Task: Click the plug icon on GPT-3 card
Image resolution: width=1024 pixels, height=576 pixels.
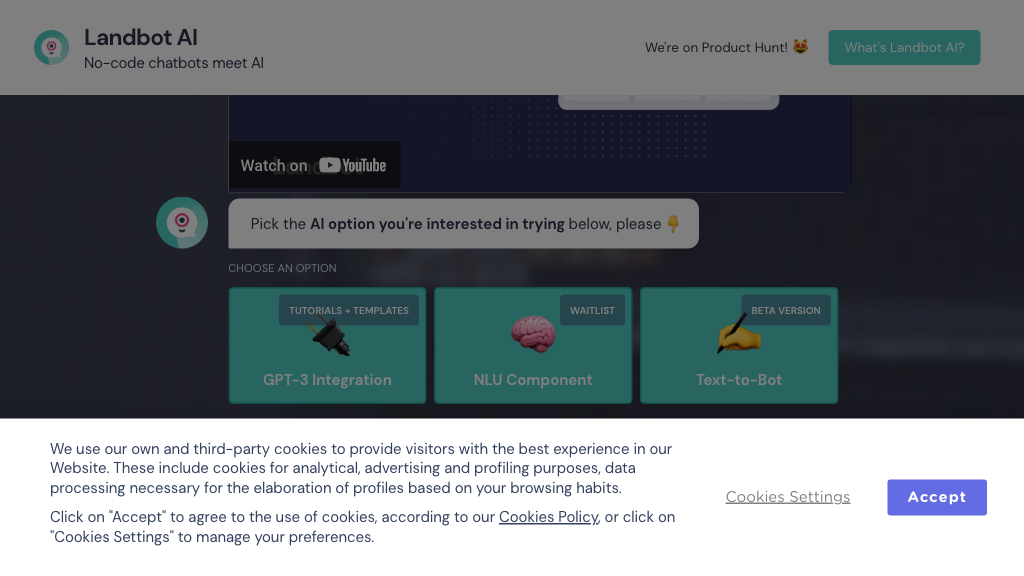Action: [330, 333]
